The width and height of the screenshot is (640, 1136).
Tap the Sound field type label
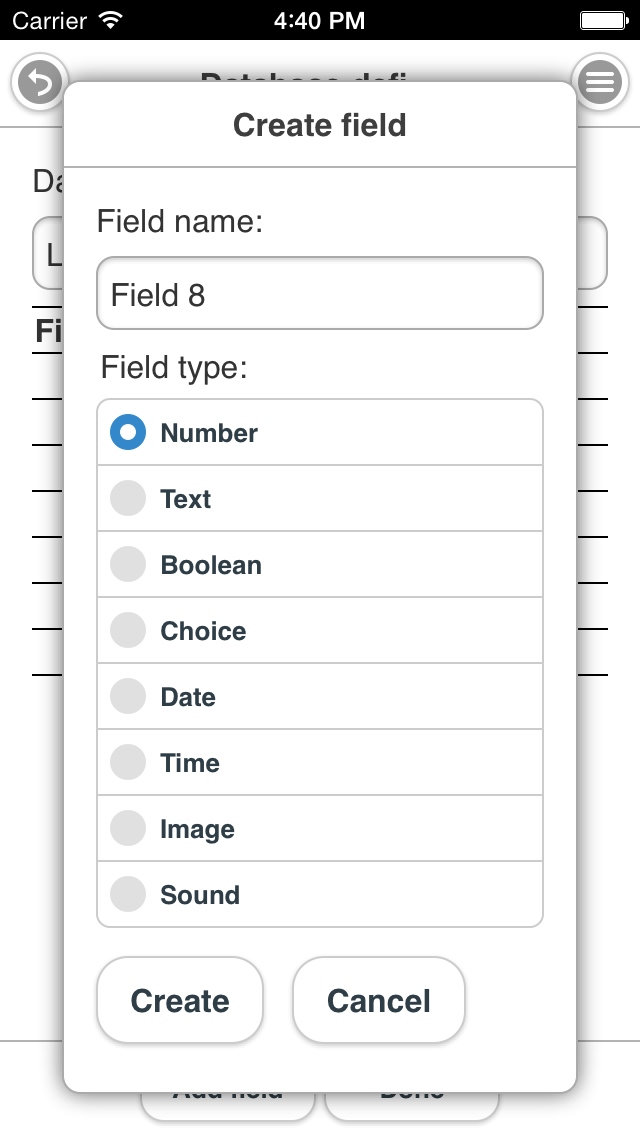click(x=200, y=895)
